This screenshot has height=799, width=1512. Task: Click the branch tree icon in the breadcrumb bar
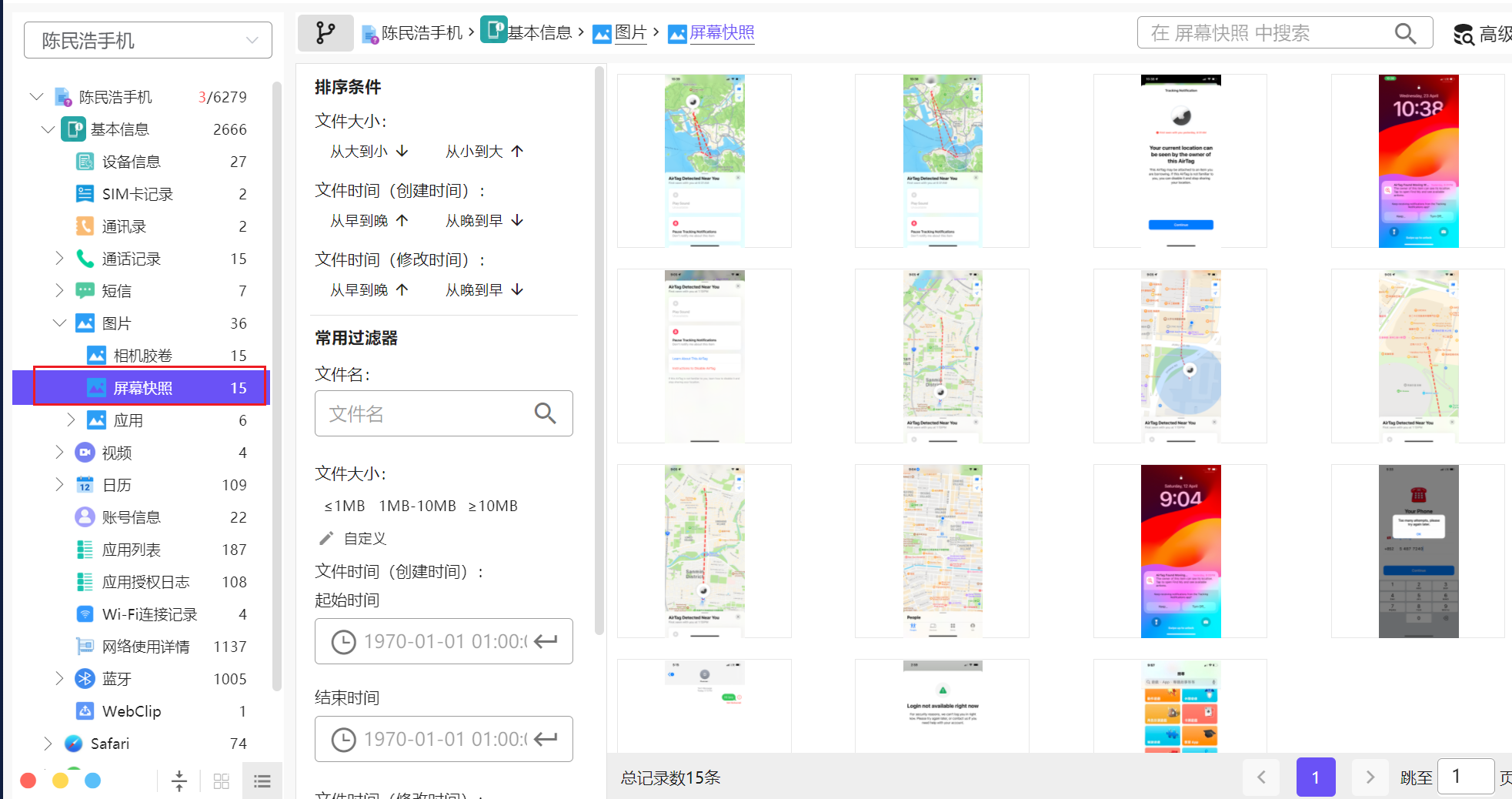325,33
